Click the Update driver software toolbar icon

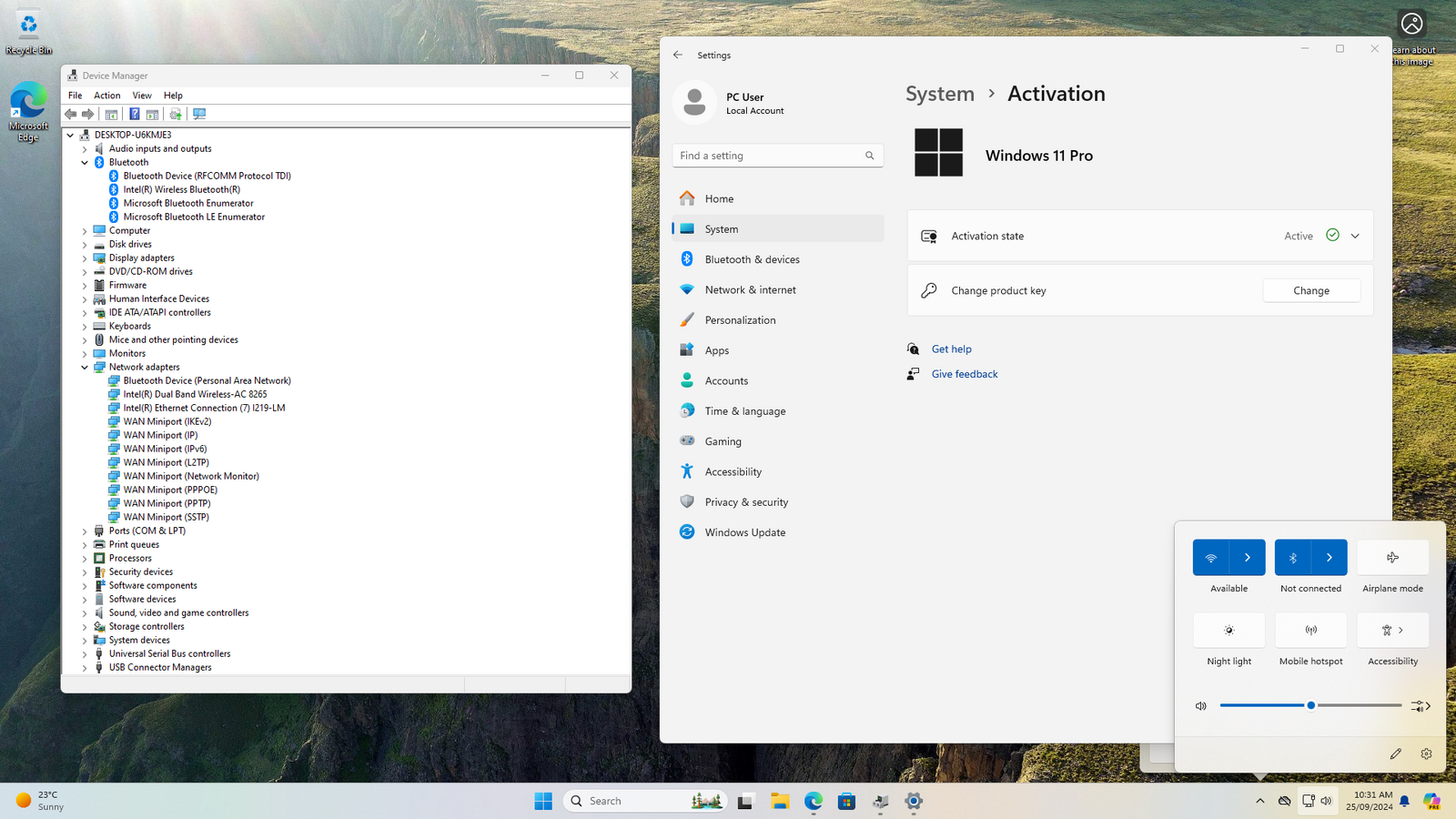[x=176, y=114]
